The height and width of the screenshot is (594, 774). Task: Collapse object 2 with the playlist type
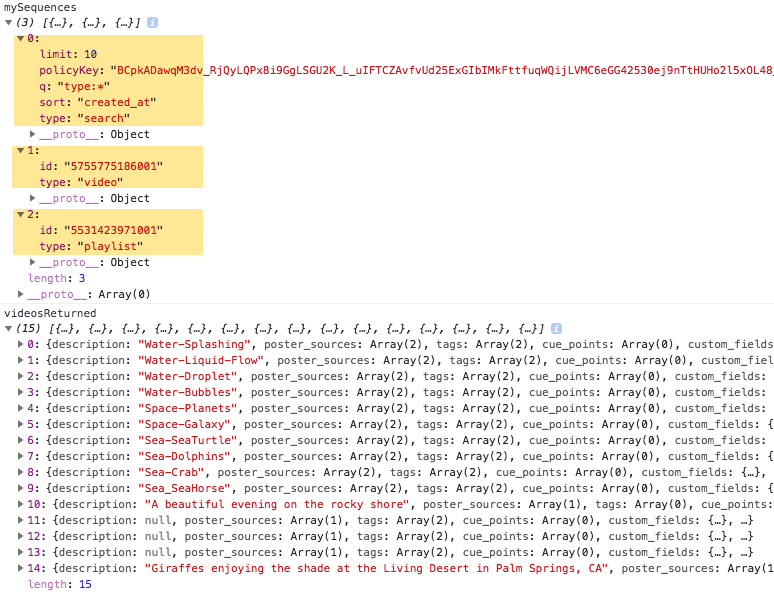click(x=21, y=214)
